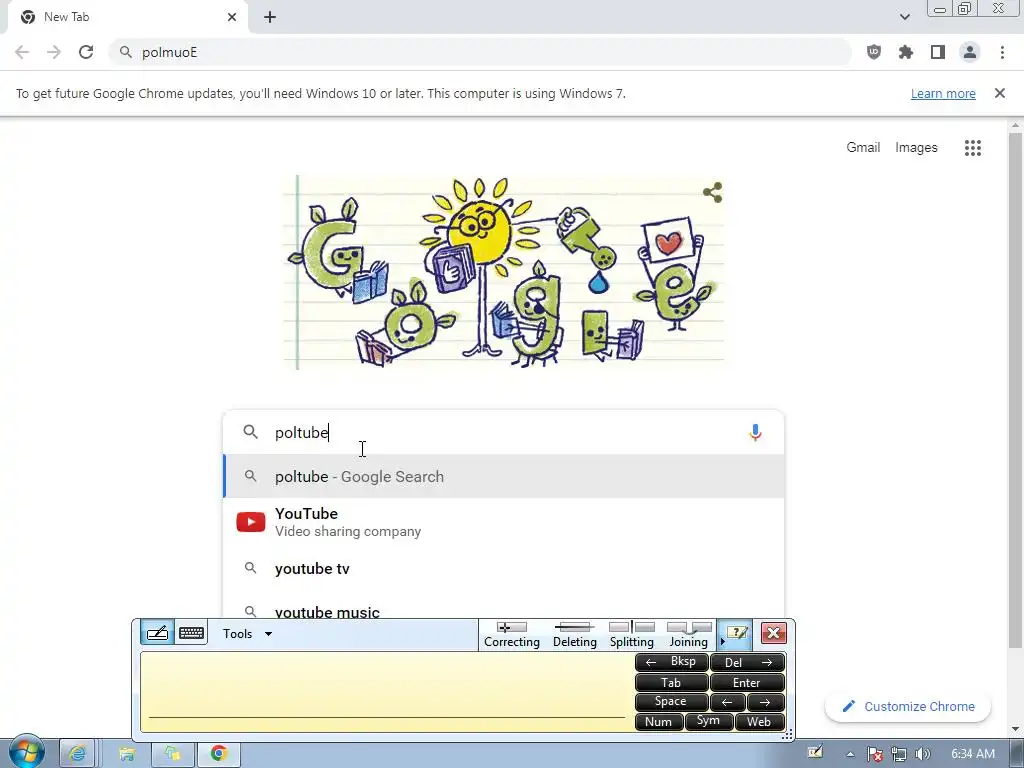
Task: Show the Correcting gesture demo
Action: point(512,635)
